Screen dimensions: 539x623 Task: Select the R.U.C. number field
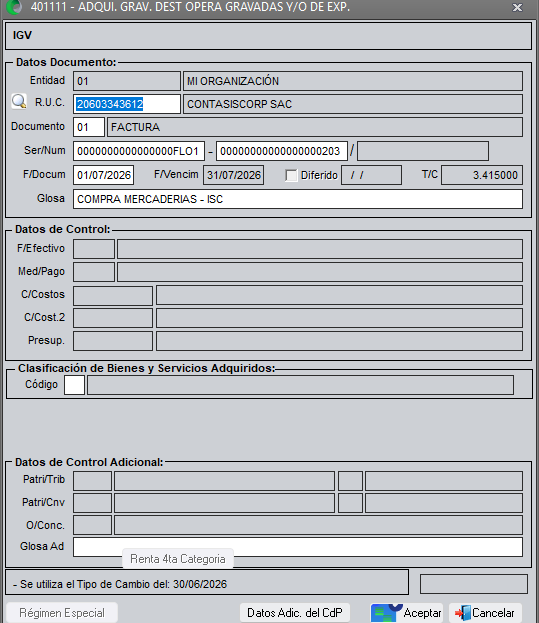tap(127, 104)
